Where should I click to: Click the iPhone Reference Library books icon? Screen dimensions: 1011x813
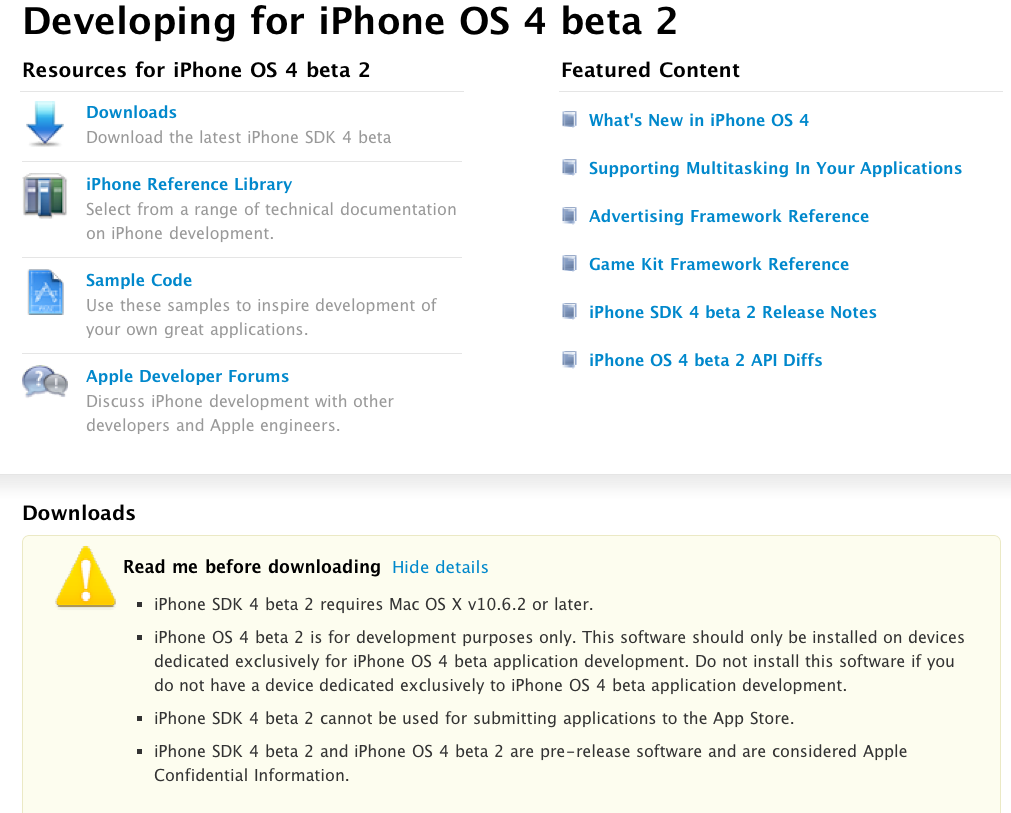pyautogui.click(x=45, y=196)
